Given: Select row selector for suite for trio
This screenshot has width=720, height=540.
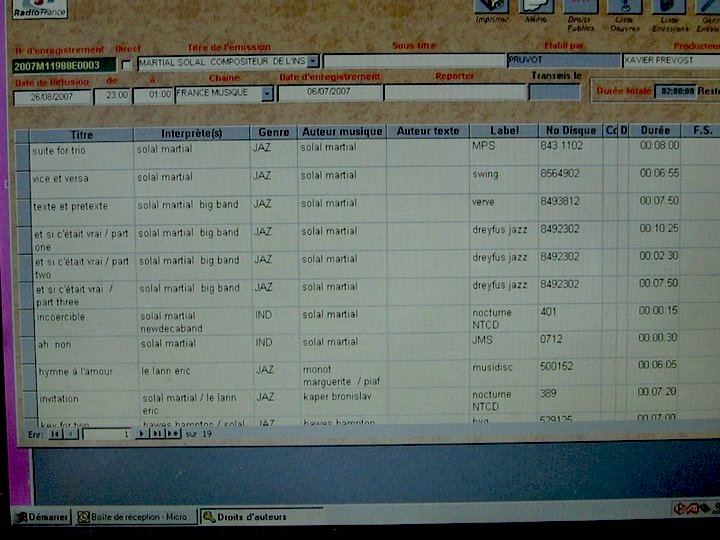Looking at the screenshot, I should tap(22, 157).
